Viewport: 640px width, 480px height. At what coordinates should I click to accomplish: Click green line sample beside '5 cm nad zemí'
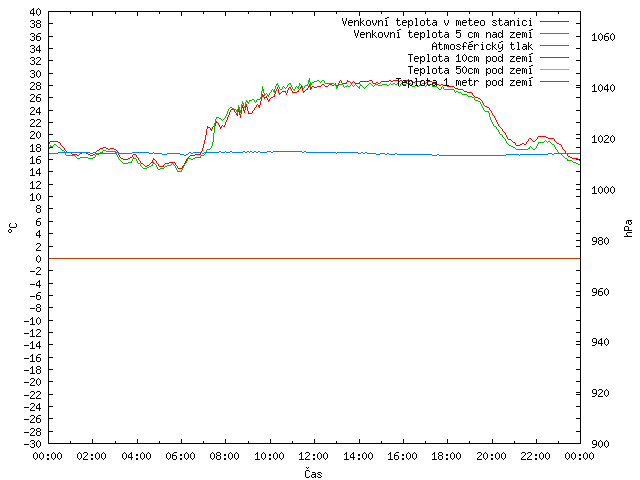tap(554, 34)
